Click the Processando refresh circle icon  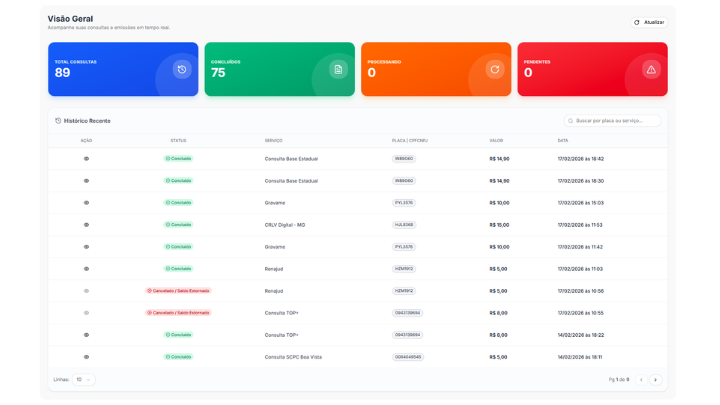[x=494, y=69]
